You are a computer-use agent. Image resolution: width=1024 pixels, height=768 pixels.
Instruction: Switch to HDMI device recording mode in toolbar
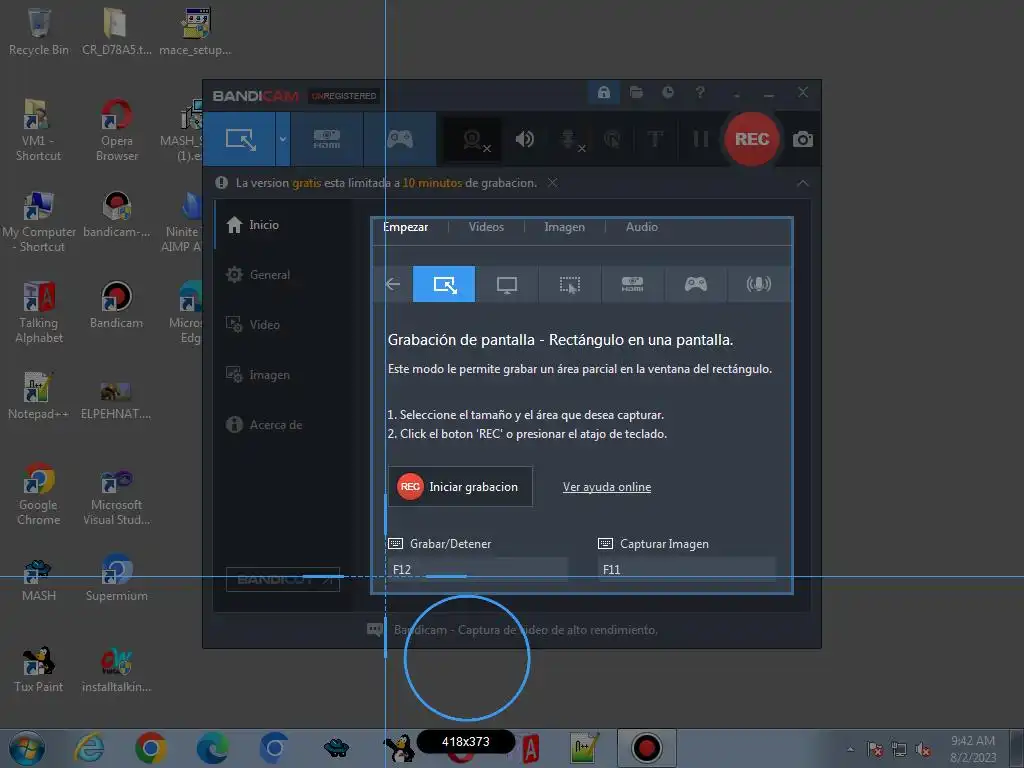[x=327, y=139]
